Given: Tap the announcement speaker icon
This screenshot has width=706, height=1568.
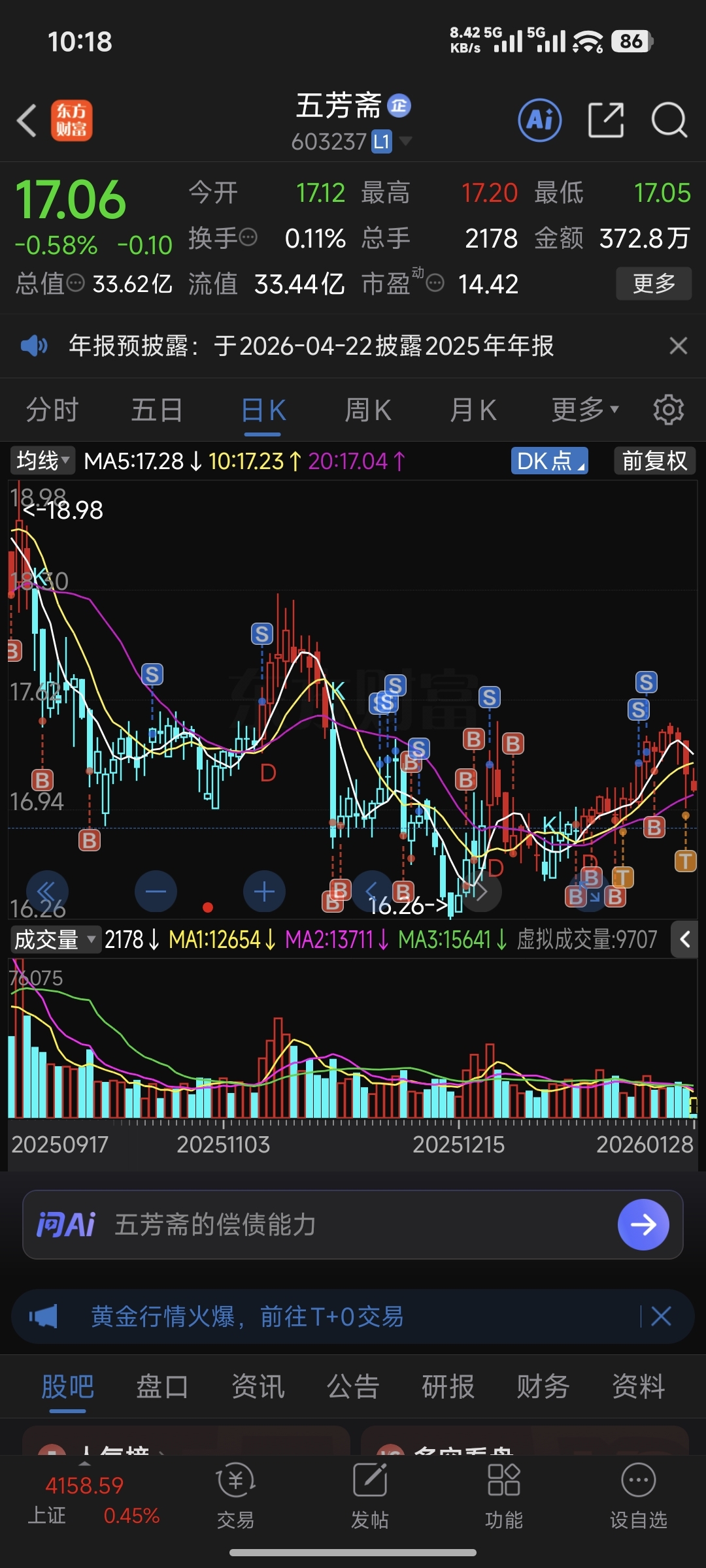Looking at the screenshot, I should tap(34, 345).
